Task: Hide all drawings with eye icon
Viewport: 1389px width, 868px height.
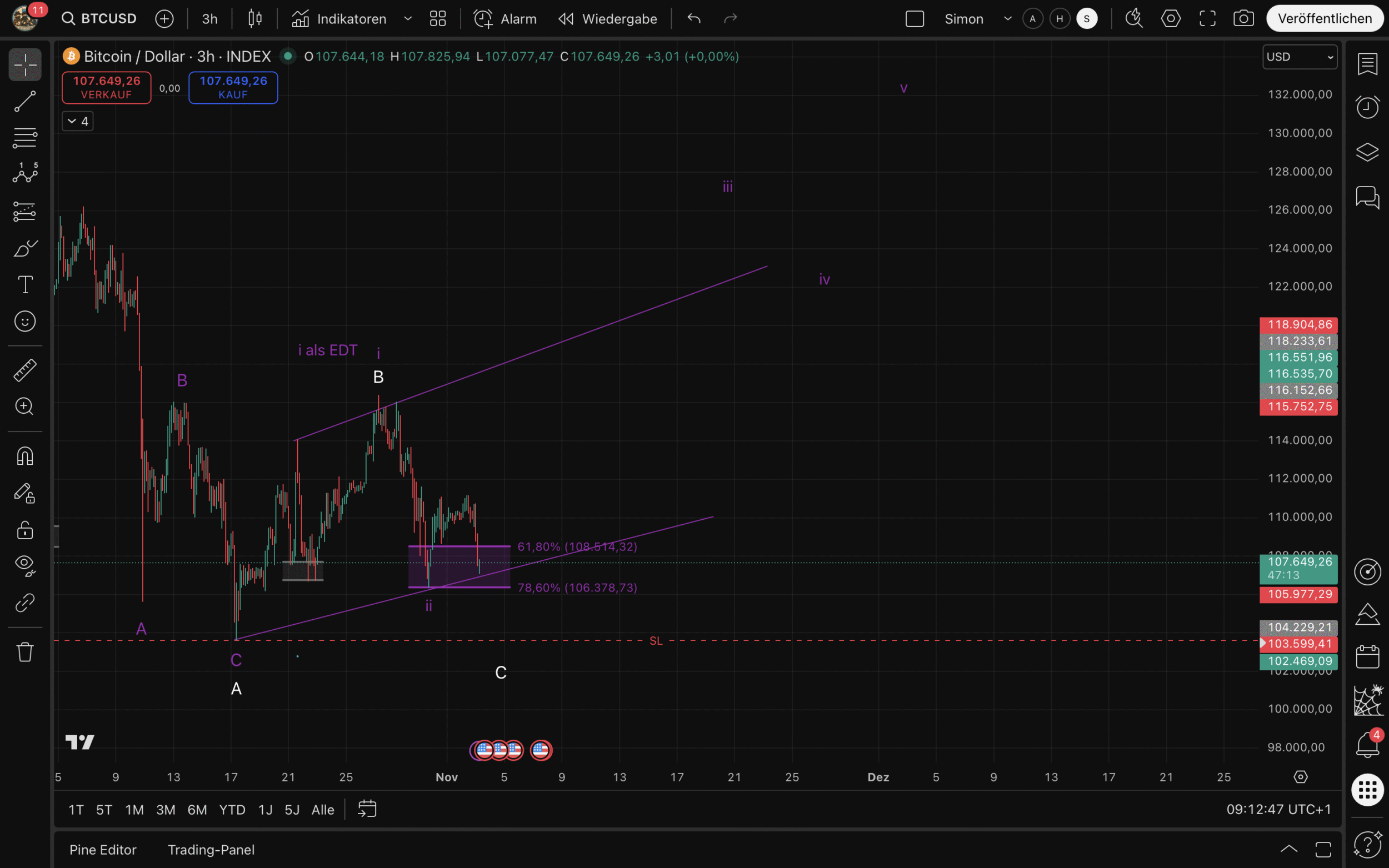Action: coord(24,565)
